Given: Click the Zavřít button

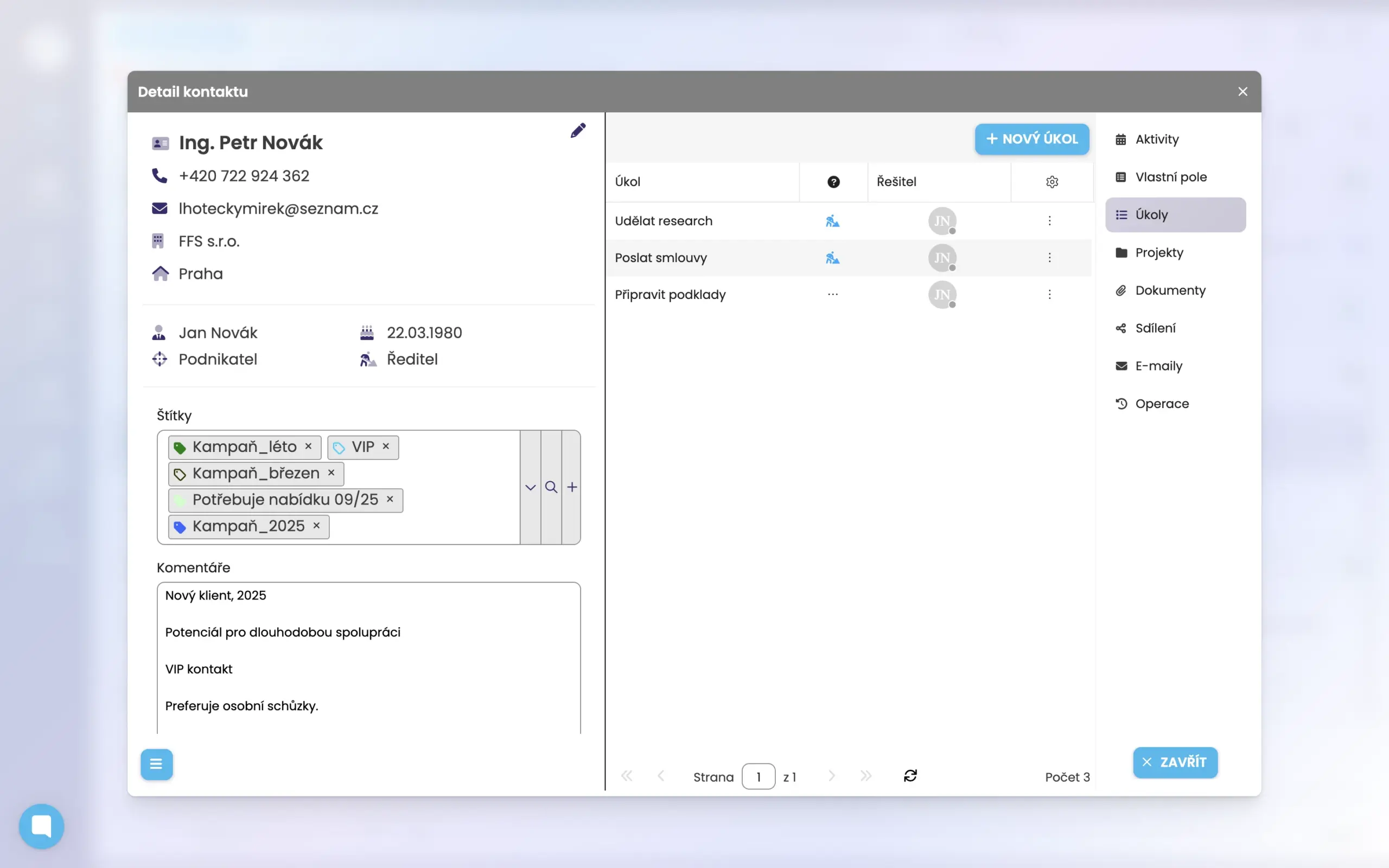Looking at the screenshot, I should [1175, 762].
